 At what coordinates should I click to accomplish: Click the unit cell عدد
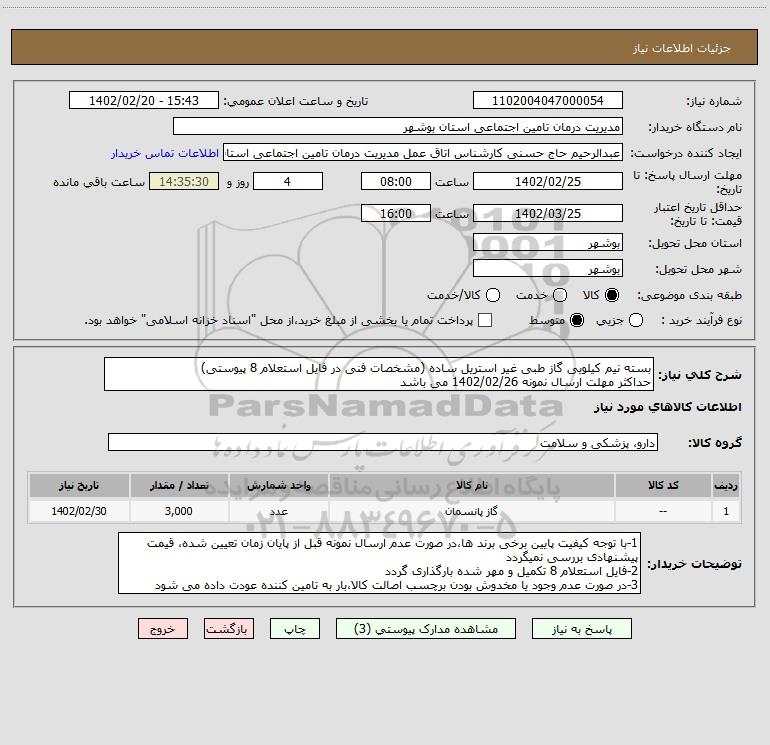[x=278, y=511]
